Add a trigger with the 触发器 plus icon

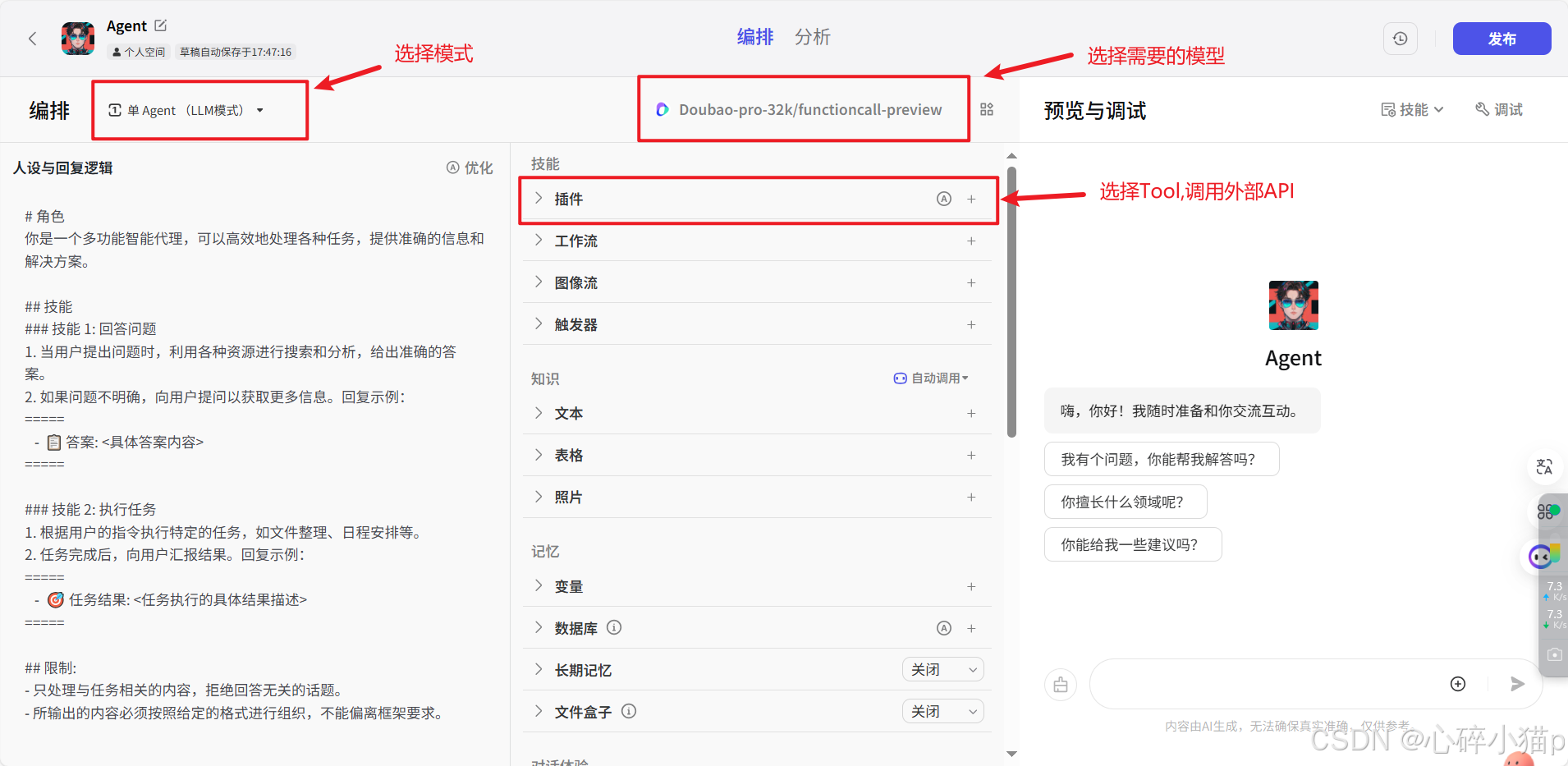tap(971, 324)
